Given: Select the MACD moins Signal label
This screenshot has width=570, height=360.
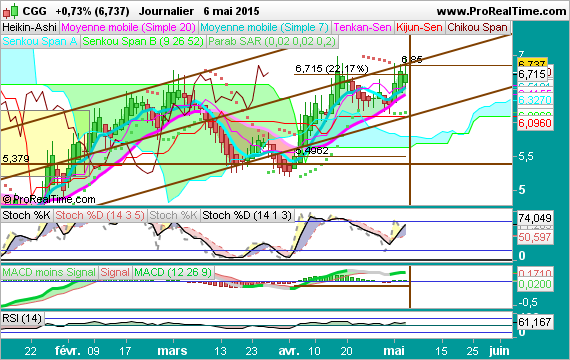Looking at the screenshot, I should click(49, 272).
